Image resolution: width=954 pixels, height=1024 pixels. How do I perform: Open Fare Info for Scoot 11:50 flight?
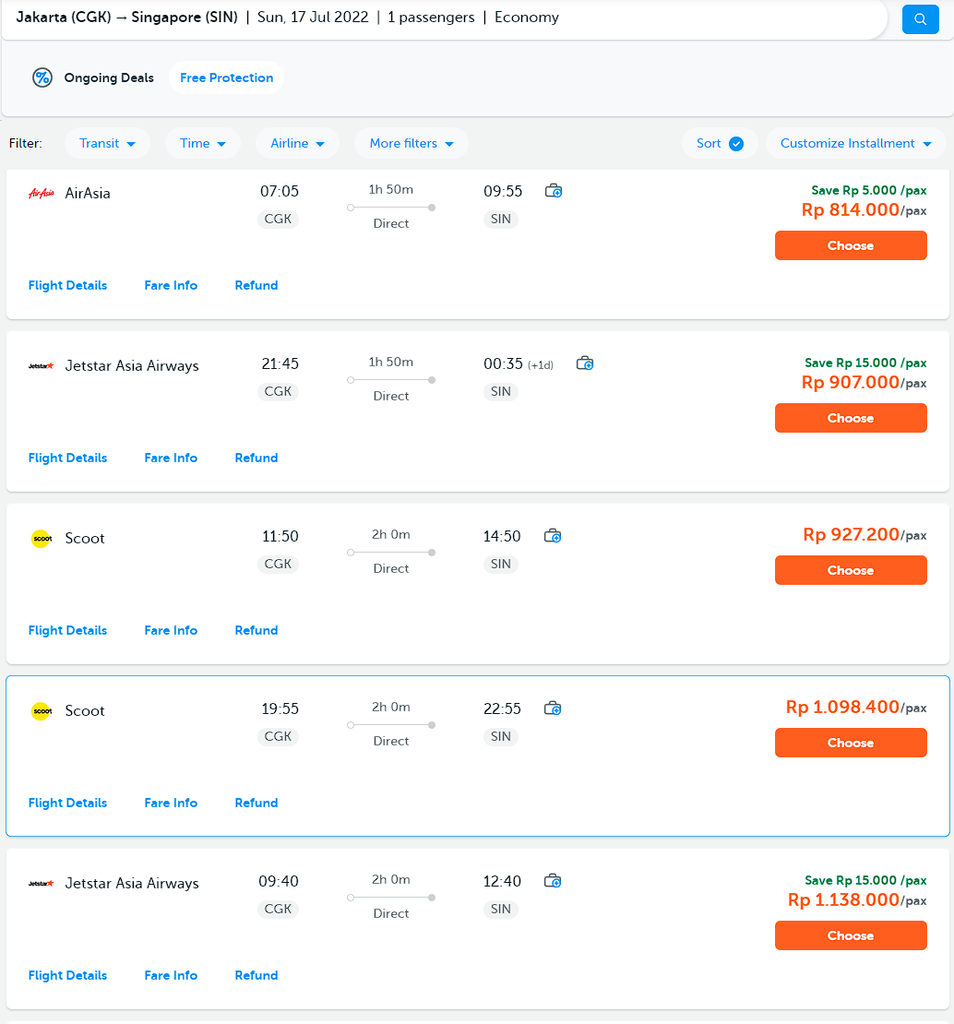pos(171,630)
